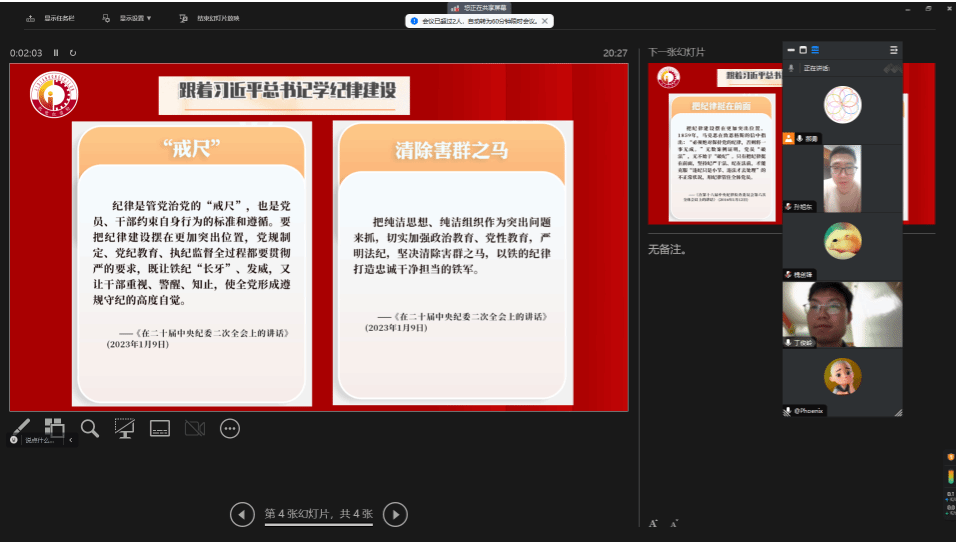
Task: Shrink the notes text size
Action: pyautogui.click(x=674, y=523)
